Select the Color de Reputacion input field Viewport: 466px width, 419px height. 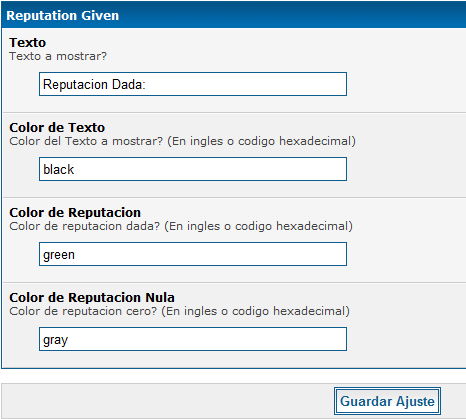pos(193,254)
